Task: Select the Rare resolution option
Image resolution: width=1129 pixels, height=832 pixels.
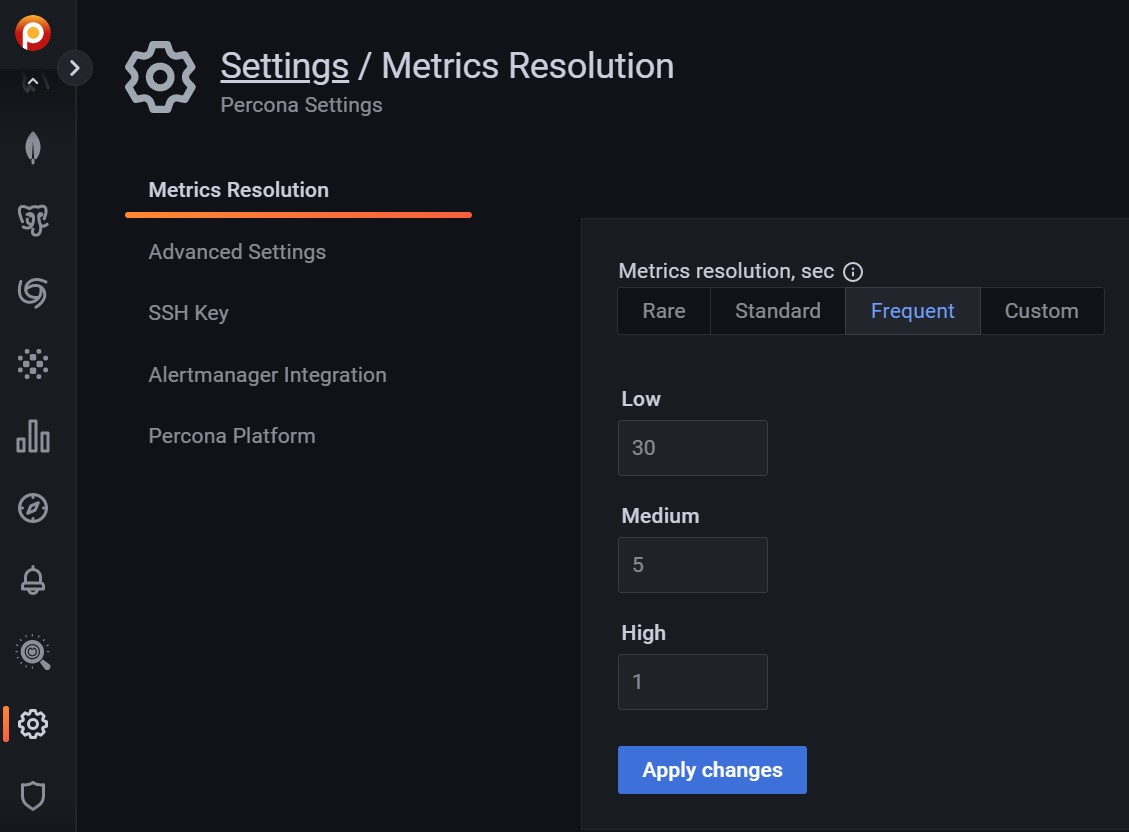Action: 664,311
